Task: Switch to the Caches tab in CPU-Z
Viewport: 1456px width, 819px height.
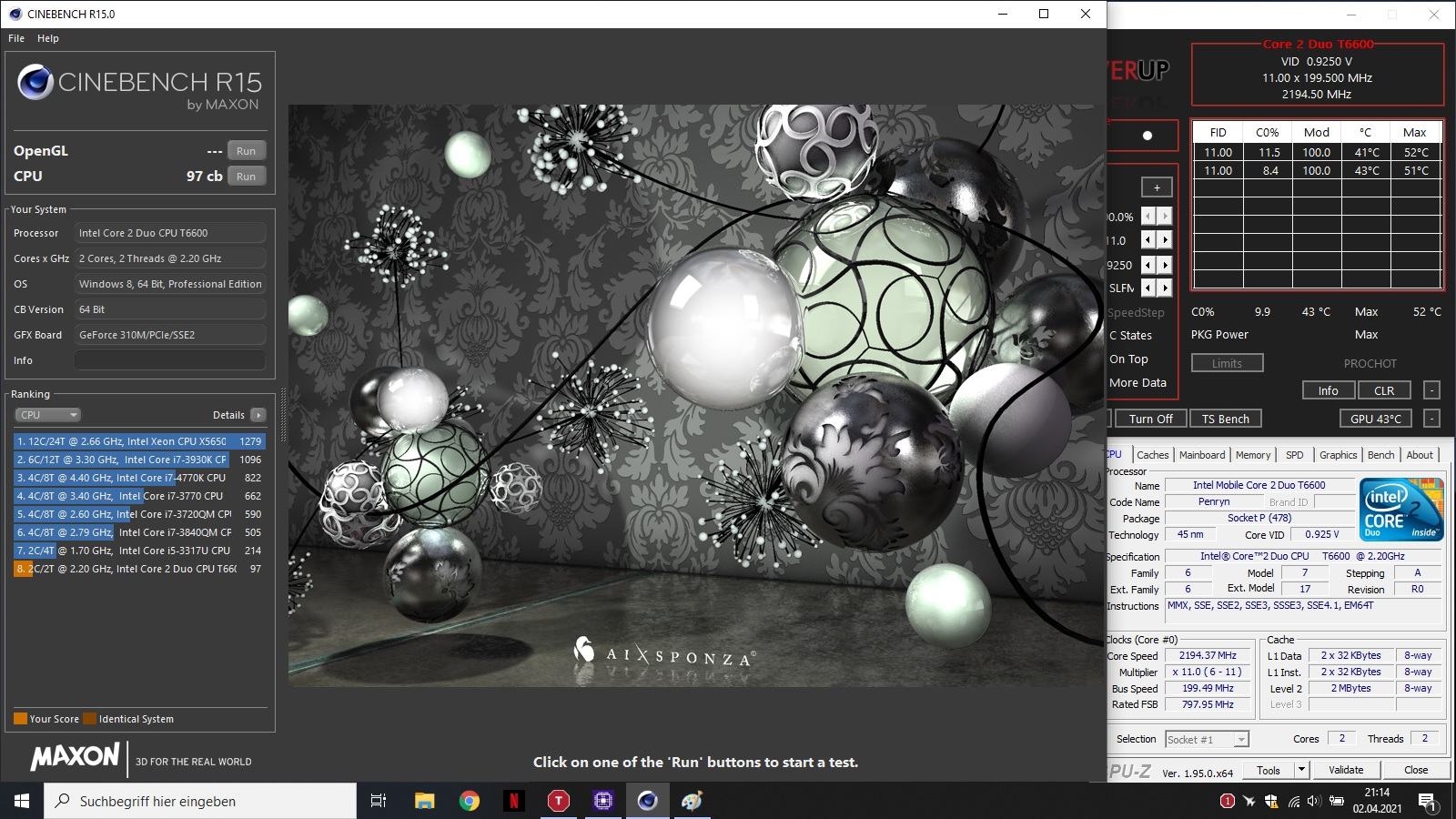Action: [1152, 455]
